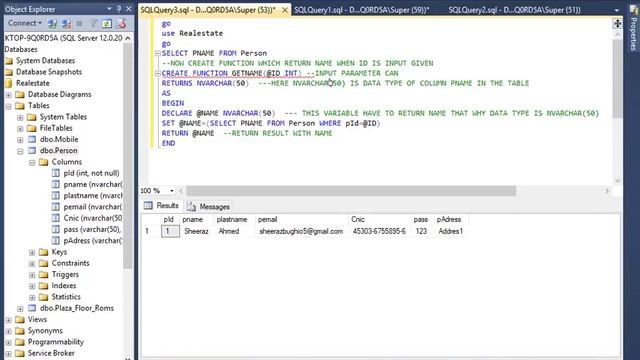The width and height of the screenshot is (640, 360).
Task: Open the active documents list dropdown
Action: point(617,10)
